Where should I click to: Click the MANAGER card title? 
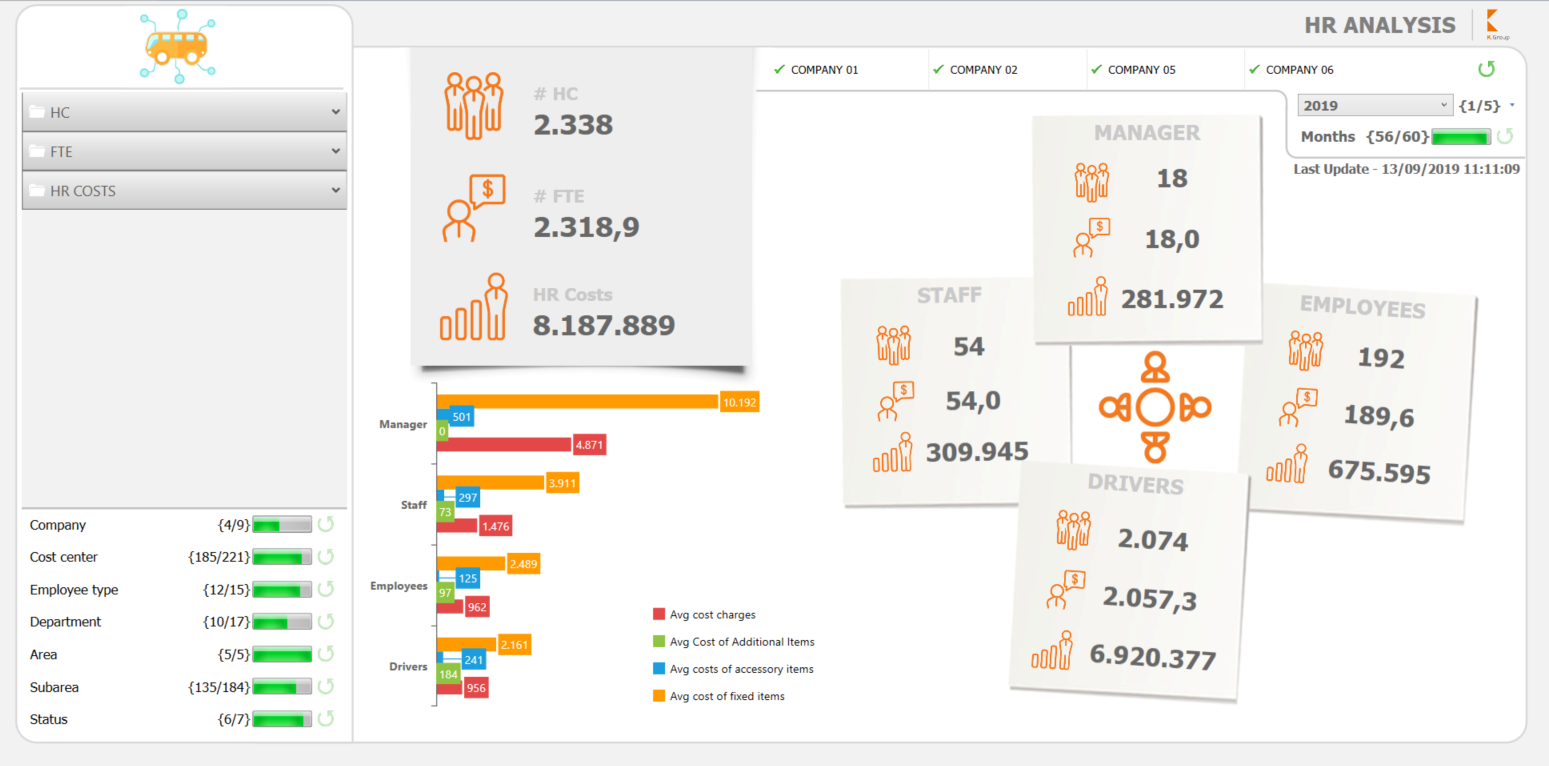tap(1146, 133)
